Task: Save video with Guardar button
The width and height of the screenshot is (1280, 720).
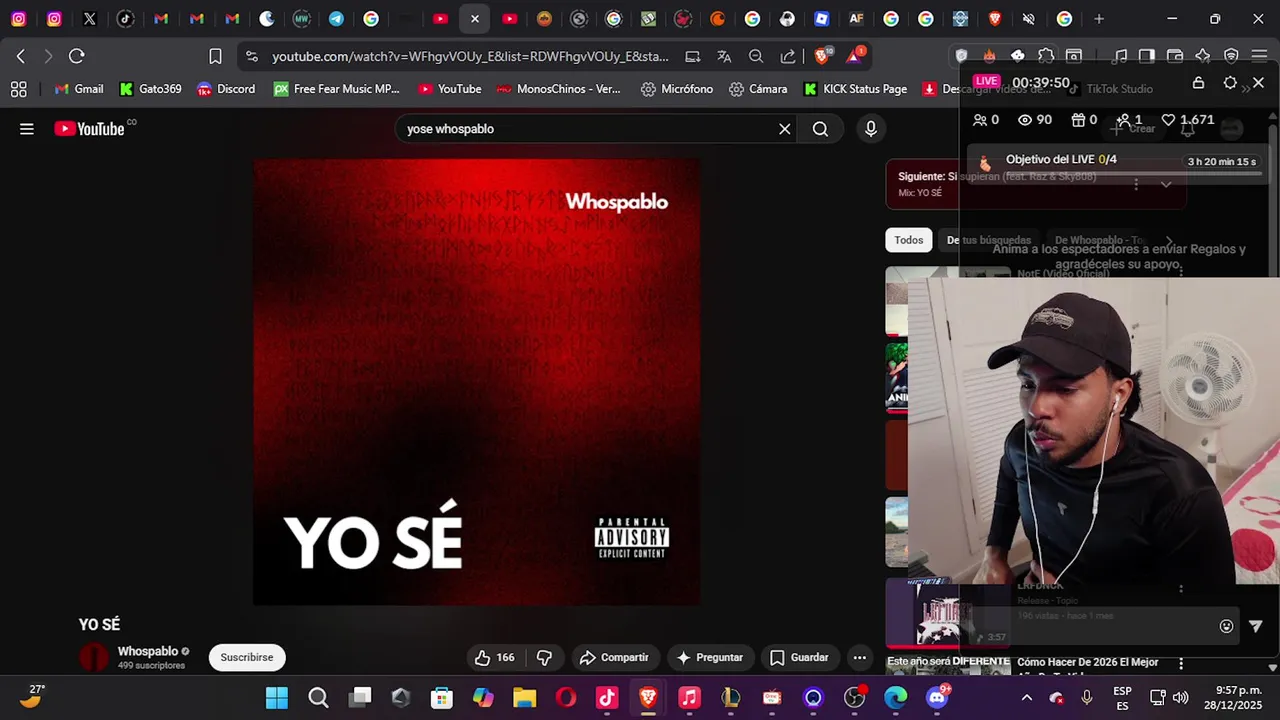Action: (x=799, y=657)
